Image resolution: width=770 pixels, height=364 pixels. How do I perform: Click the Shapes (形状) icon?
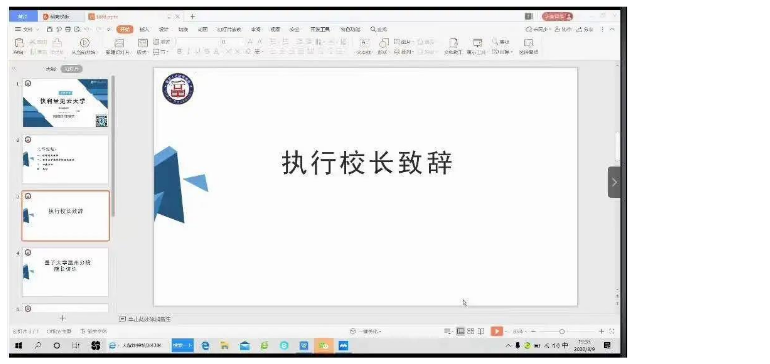point(384,43)
